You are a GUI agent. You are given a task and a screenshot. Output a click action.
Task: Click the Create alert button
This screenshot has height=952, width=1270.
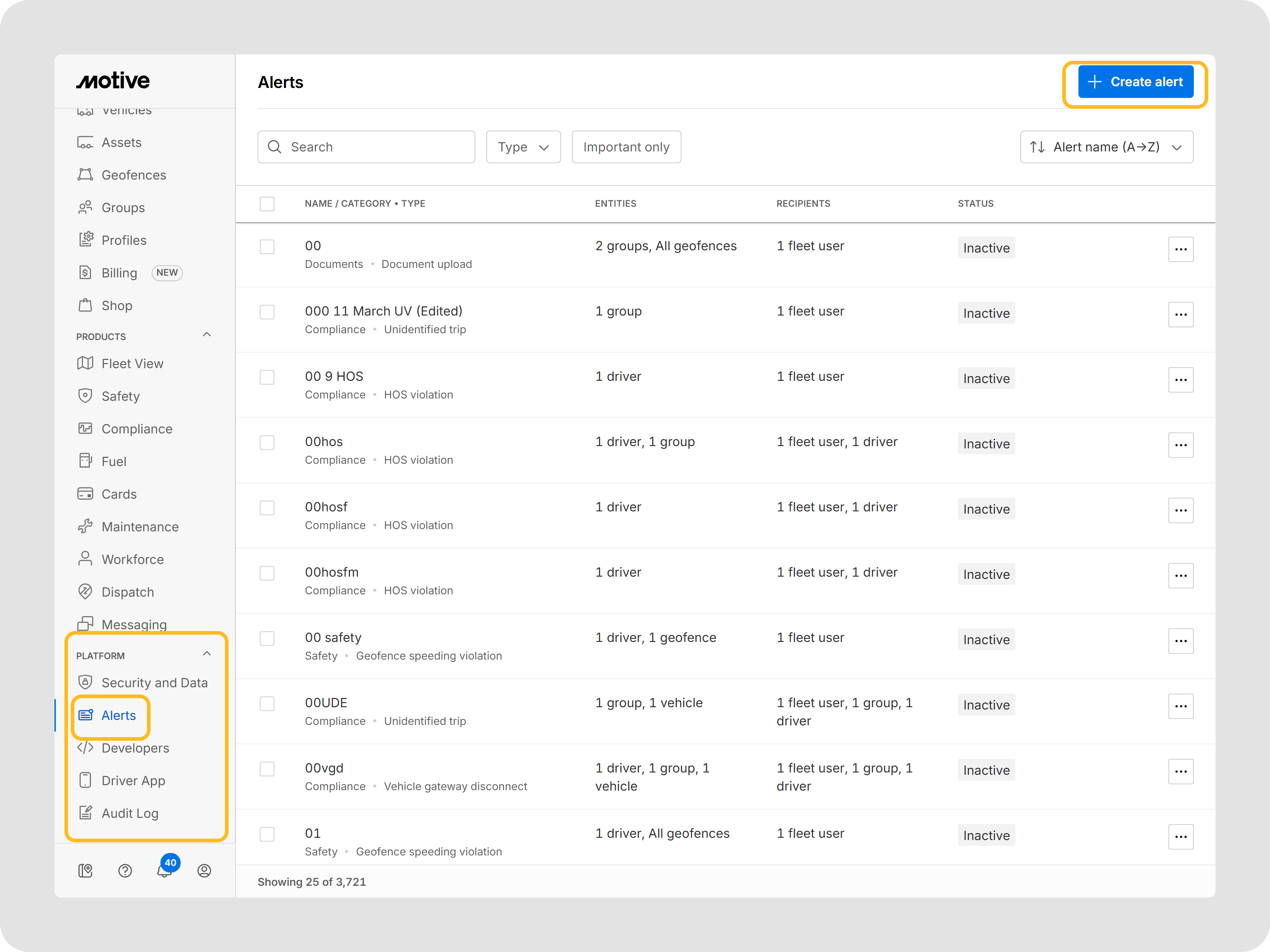point(1135,82)
